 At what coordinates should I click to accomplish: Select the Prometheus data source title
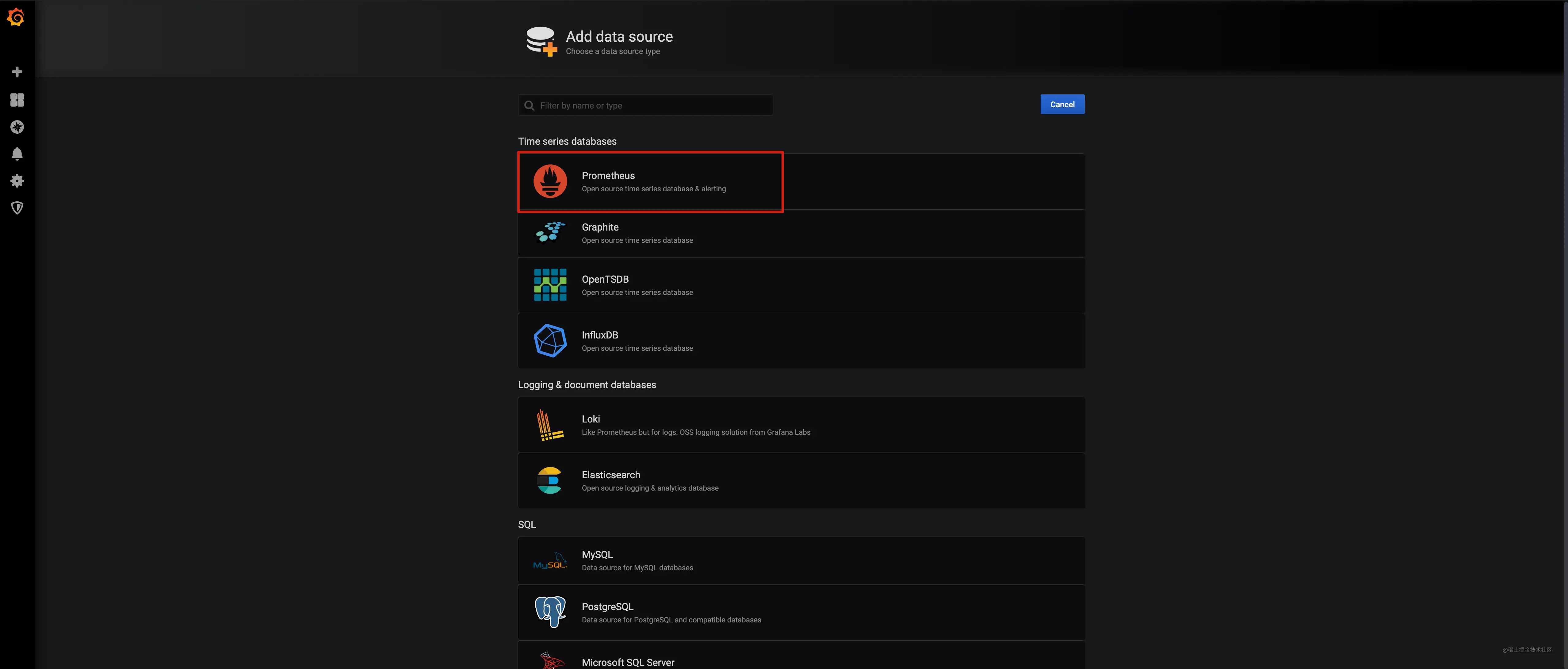coord(608,175)
